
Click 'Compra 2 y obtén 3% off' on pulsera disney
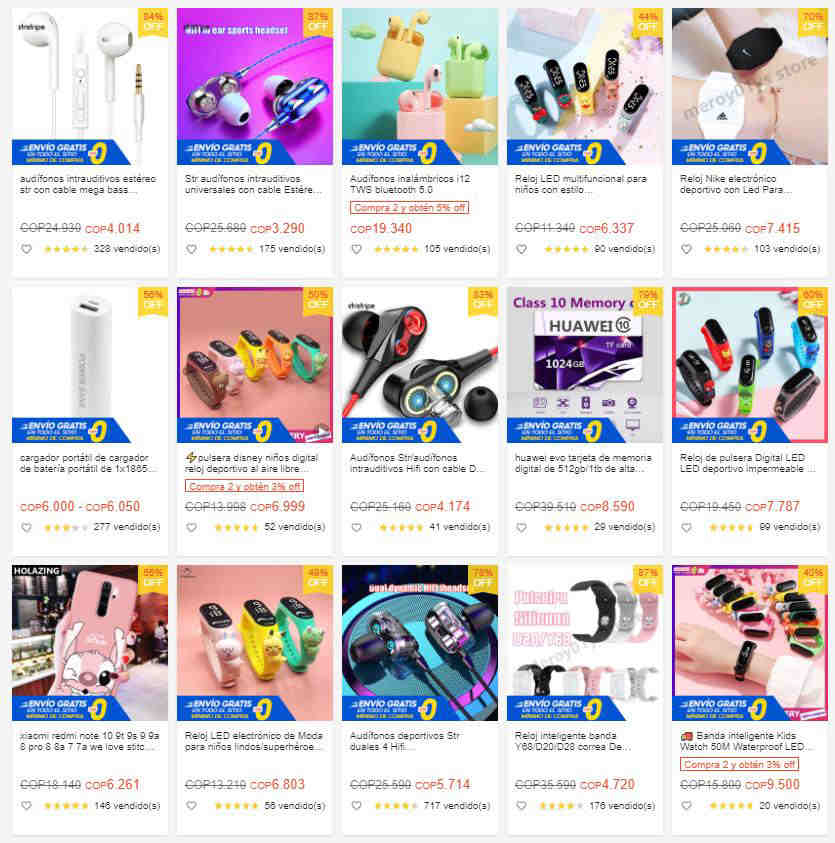point(244,486)
